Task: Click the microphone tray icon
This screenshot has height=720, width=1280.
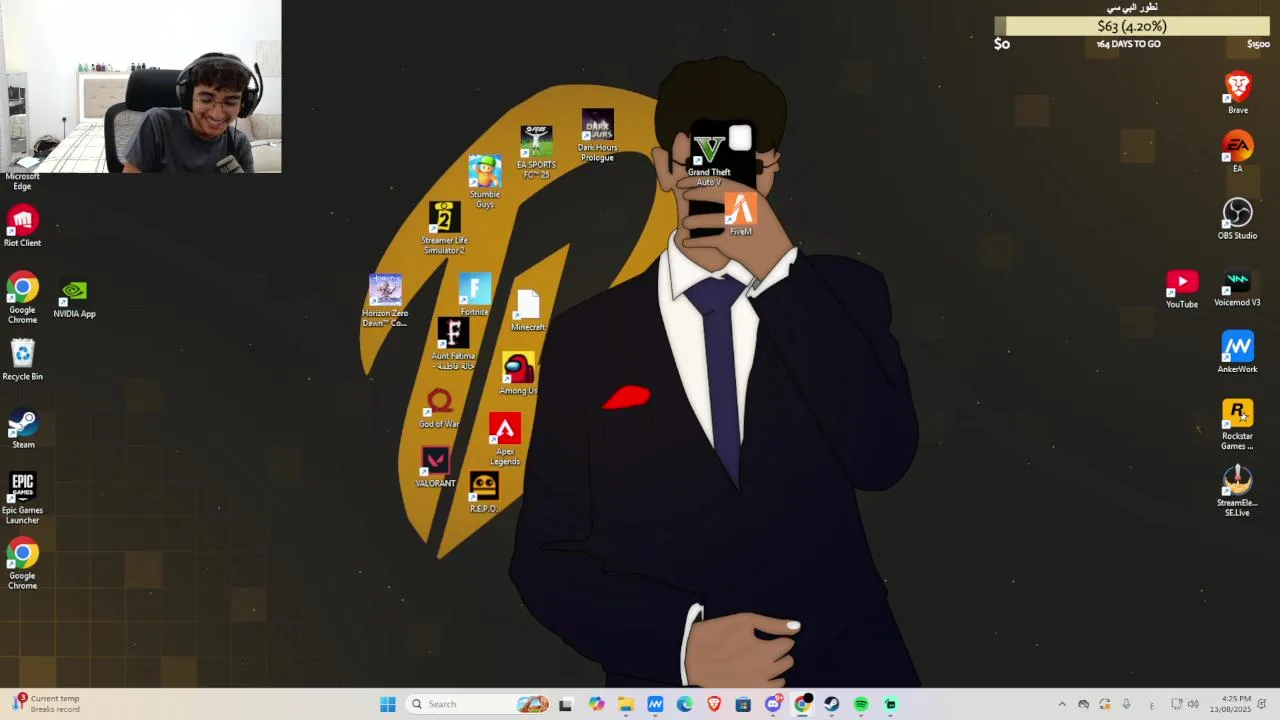Action: [x=1127, y=704]
